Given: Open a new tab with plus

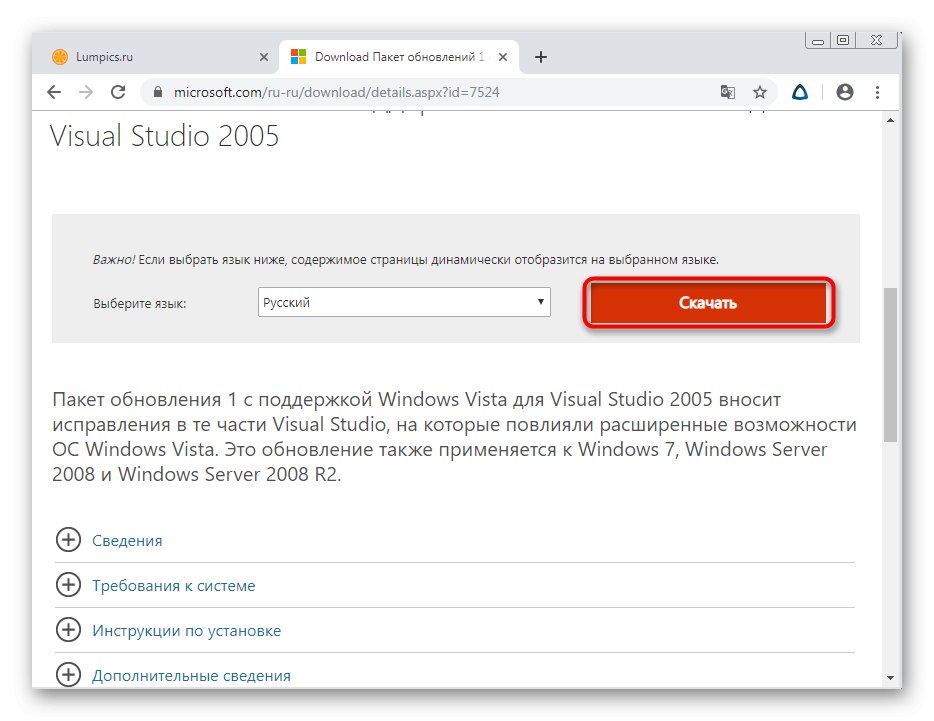Looking at the screenshot, I should tap(541, 57).
